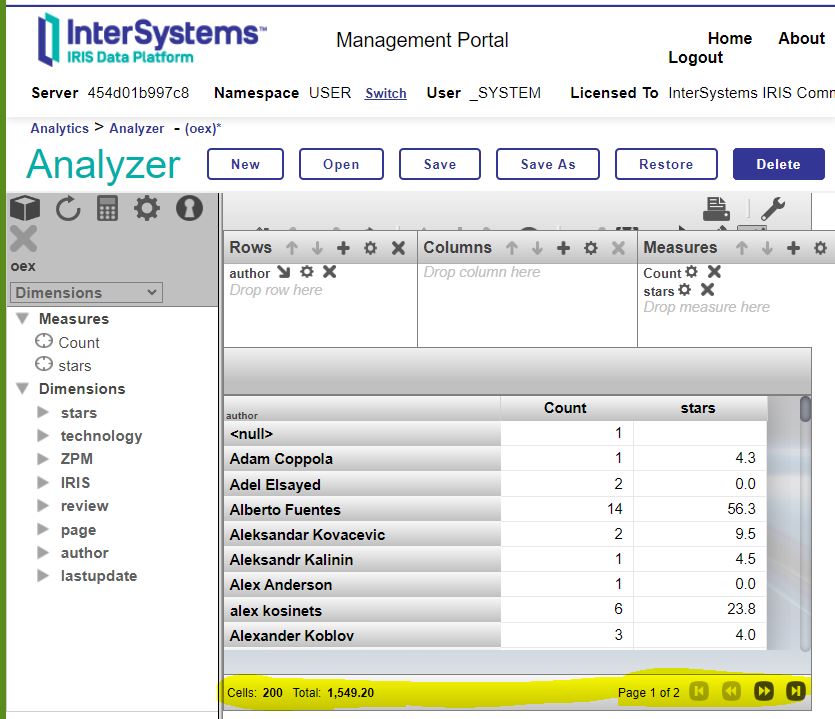Viewport: 835px width, 719px height.
Task: Click the Home menu link
Action: coord(729,39)
